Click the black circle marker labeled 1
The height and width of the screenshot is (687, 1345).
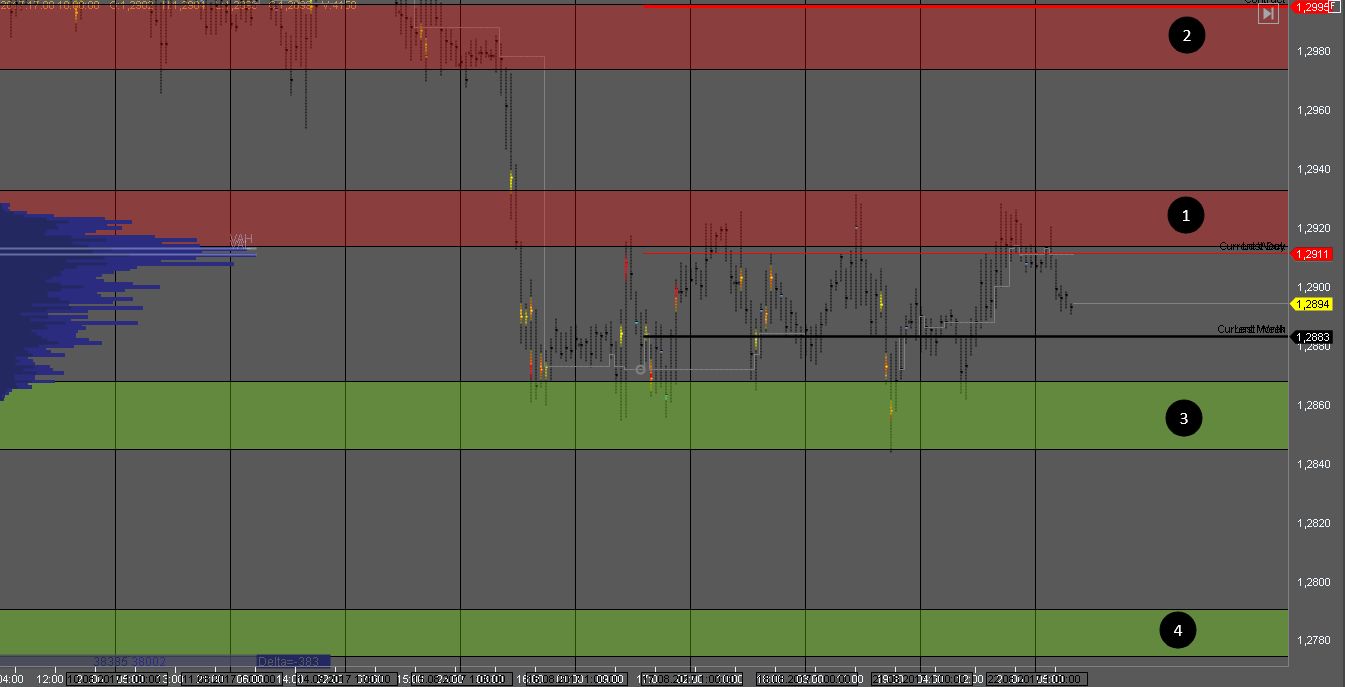[1186, 215]
